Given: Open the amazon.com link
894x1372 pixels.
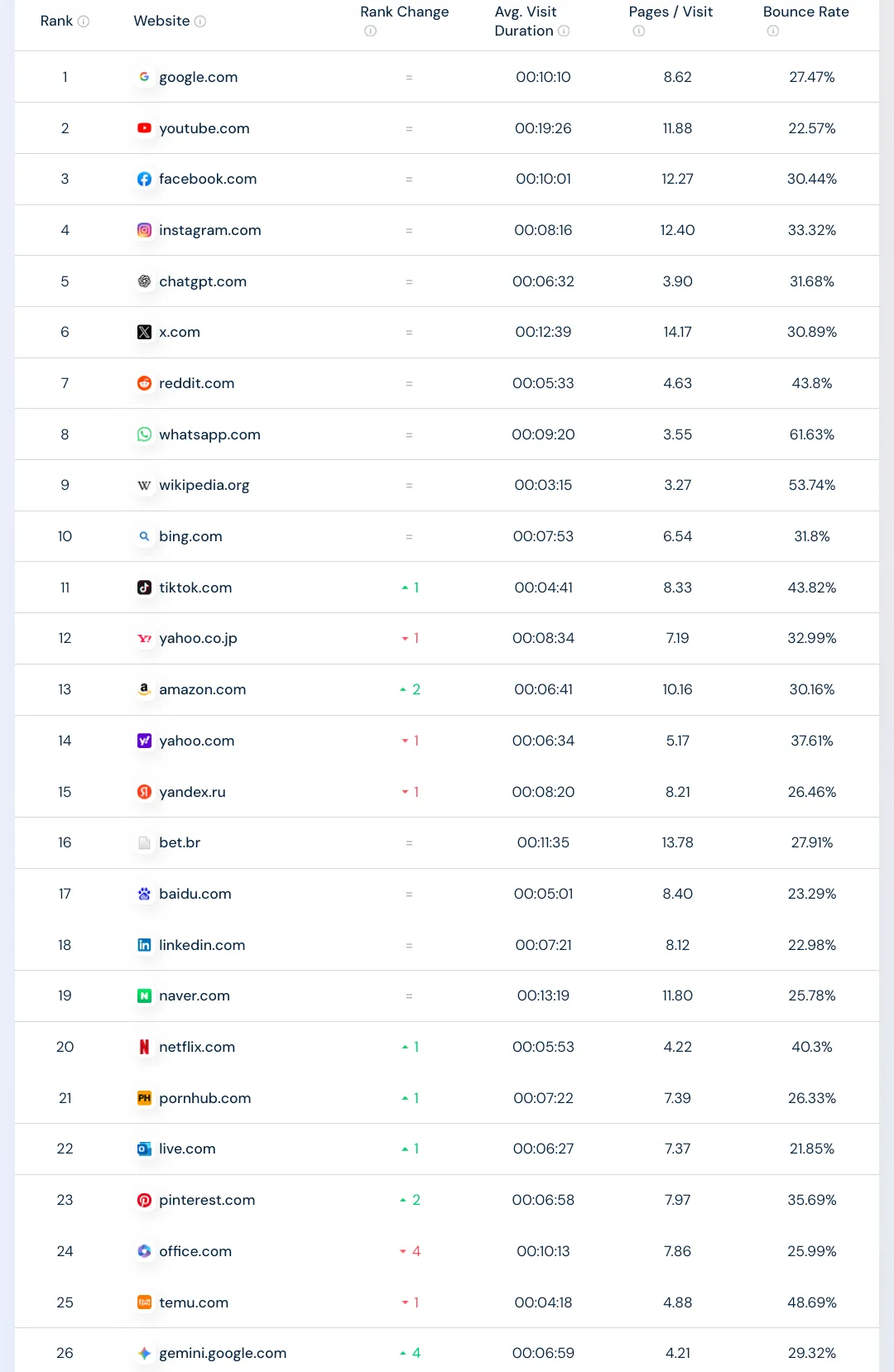Looking at the screenshot, I should pyautogui.click(x=202, y=689).
